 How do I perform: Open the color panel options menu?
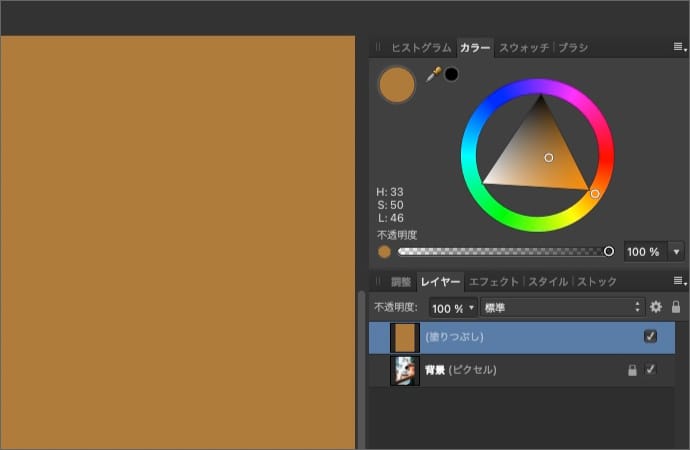tap(679, 47)
